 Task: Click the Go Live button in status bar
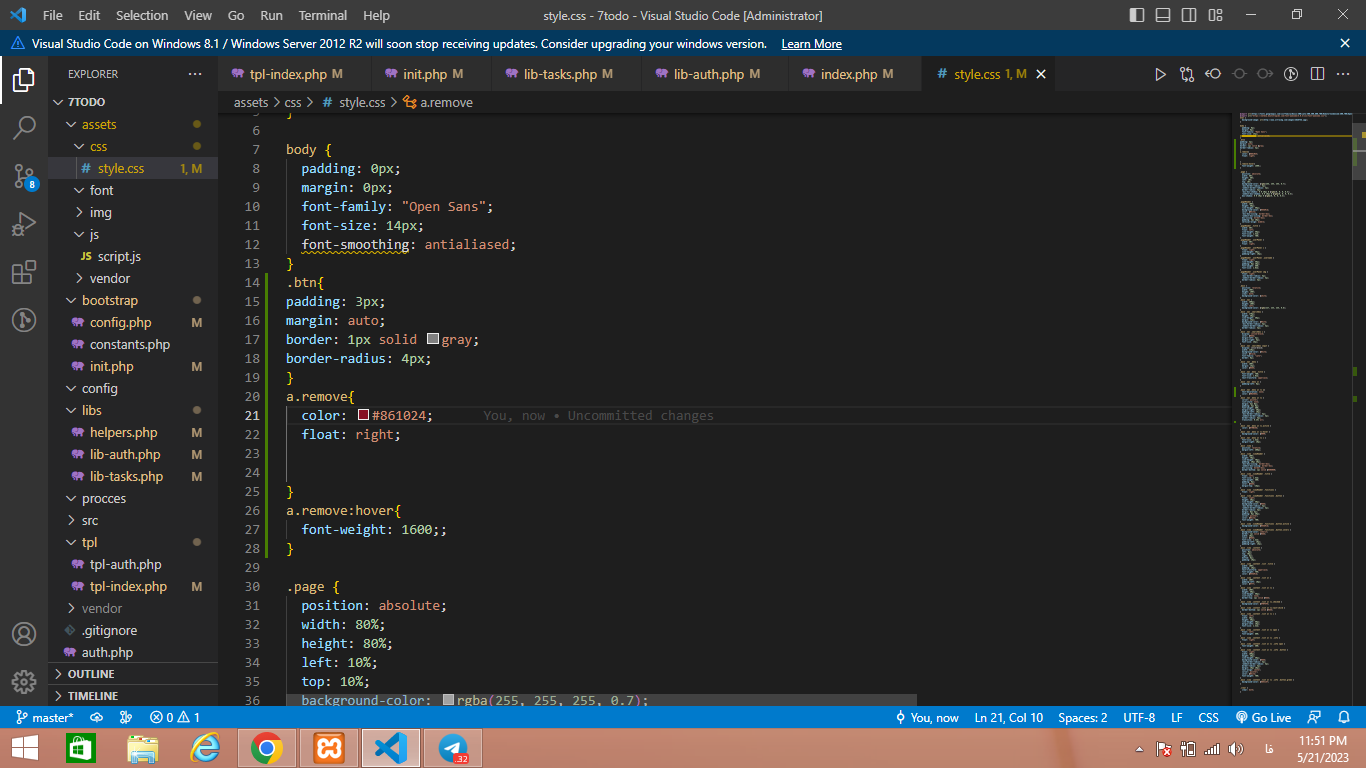click(x=1263, y=718)
